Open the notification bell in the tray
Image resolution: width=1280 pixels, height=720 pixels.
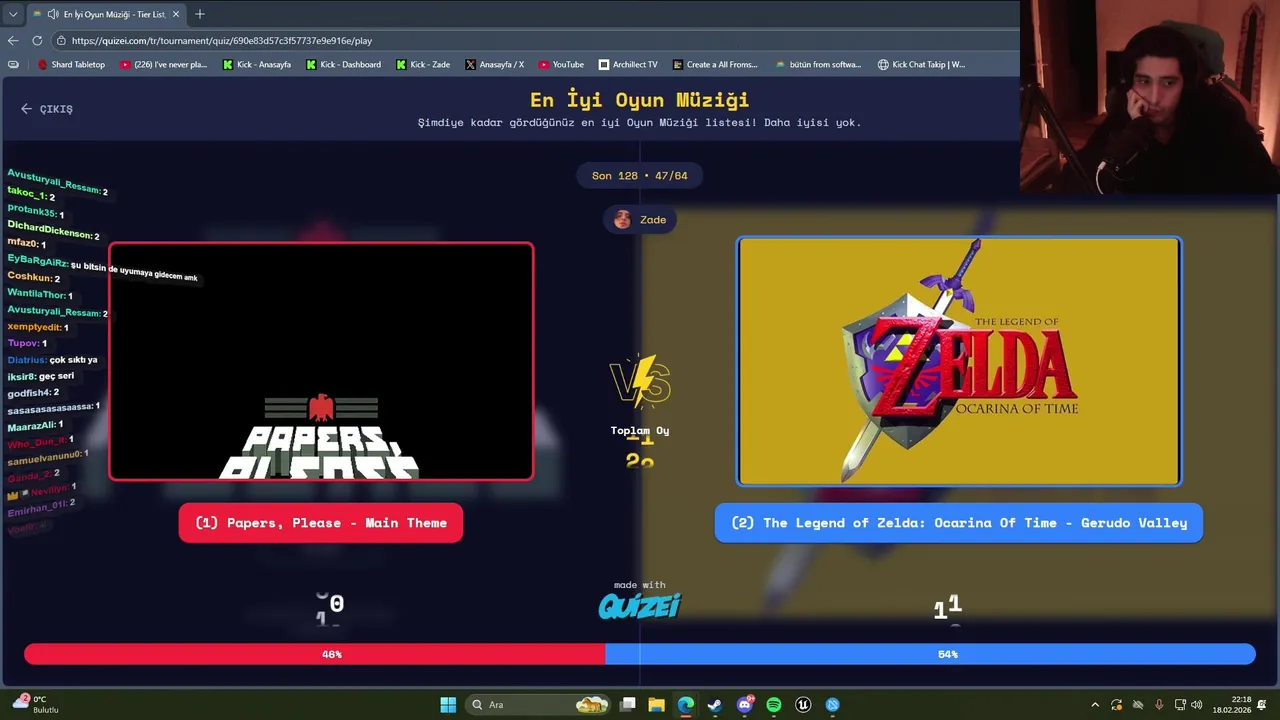pyautogui.click(x=1263, y=705)
